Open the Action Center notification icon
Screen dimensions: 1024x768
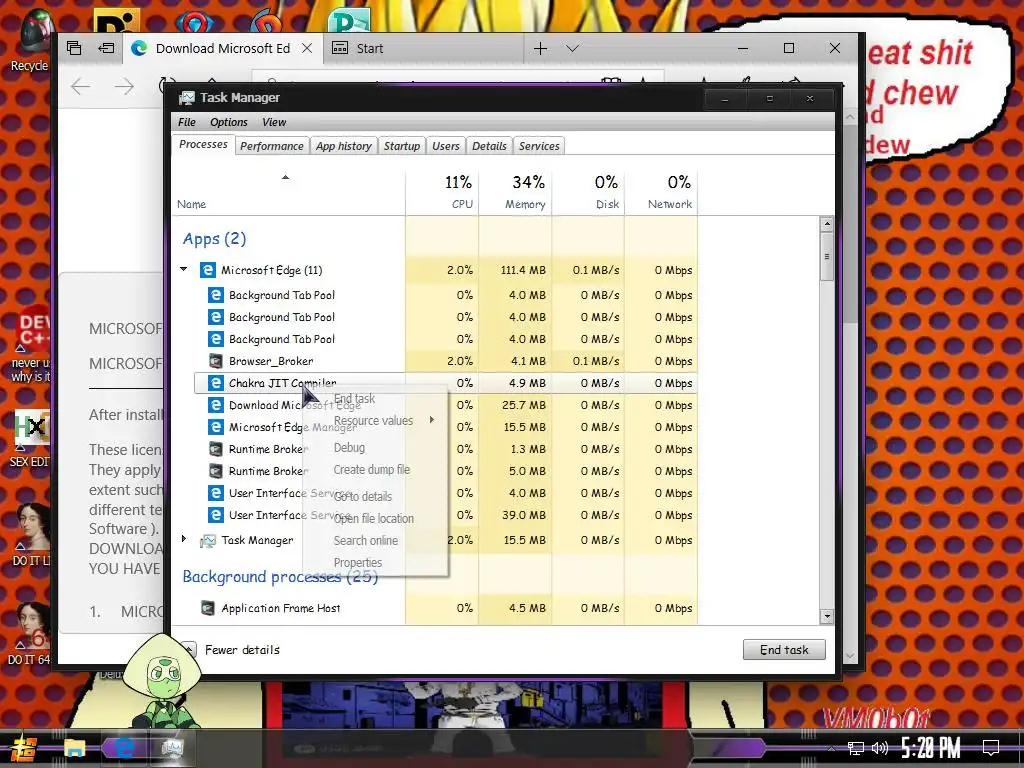pos(991,748)
